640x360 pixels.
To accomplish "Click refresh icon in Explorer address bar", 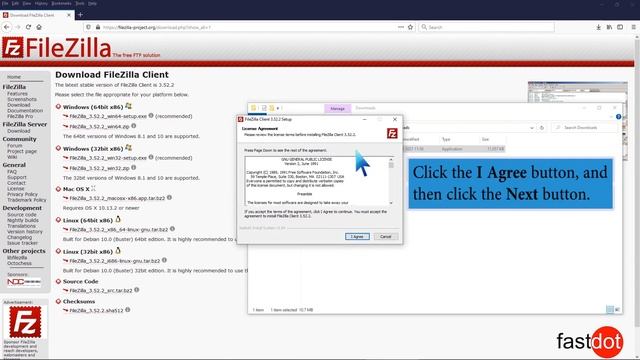I will coord(542,128).
